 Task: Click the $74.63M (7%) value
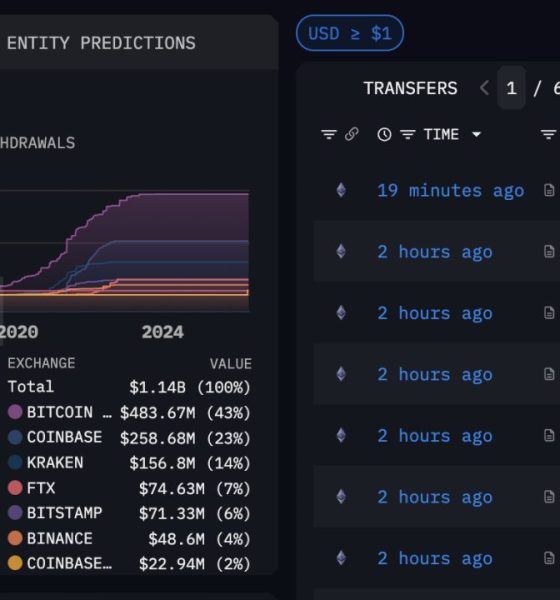194,489
